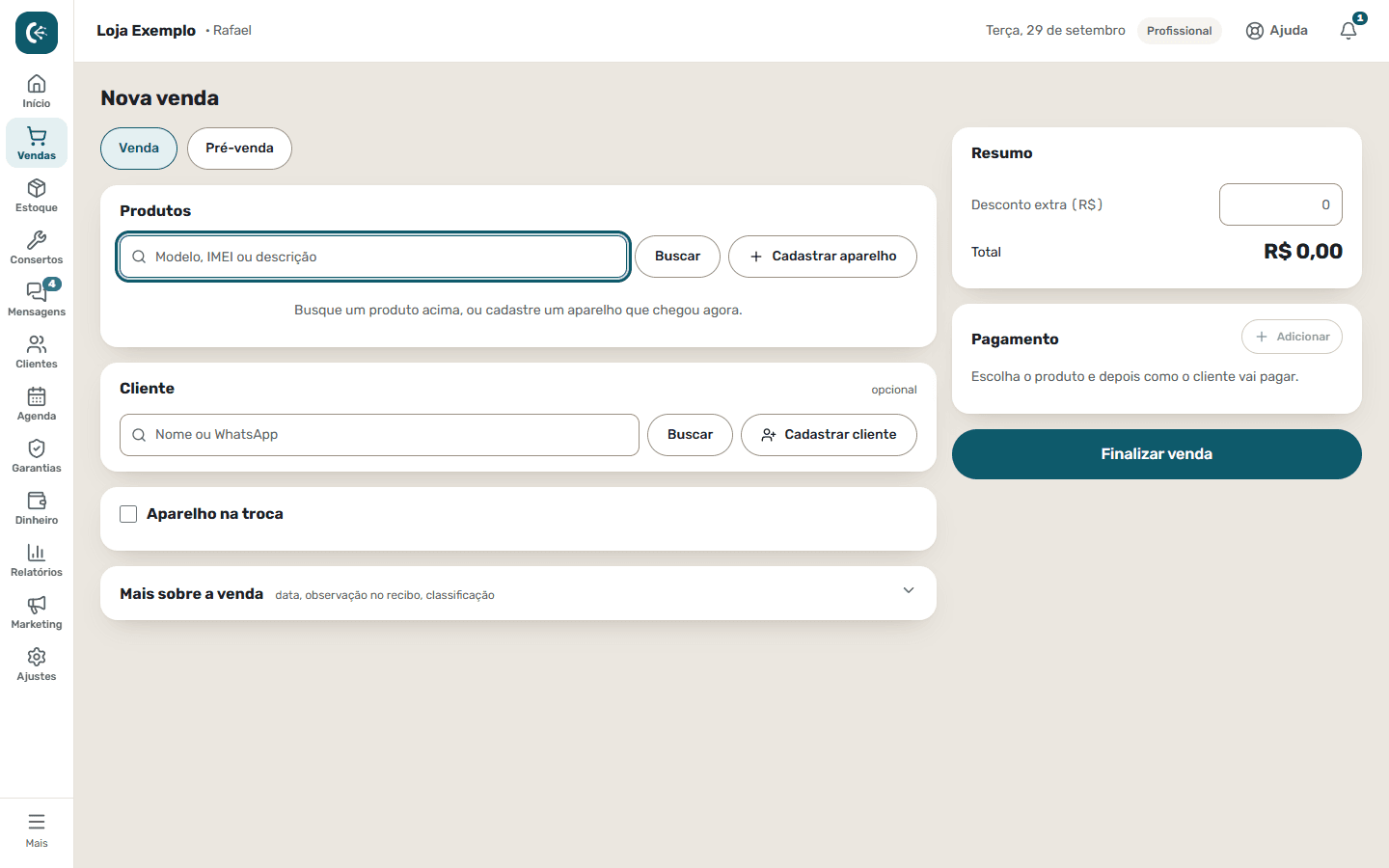This screenshot has height=868, width=1389.
Task: Click the notifications bell icon
Action: [1348, 31]
